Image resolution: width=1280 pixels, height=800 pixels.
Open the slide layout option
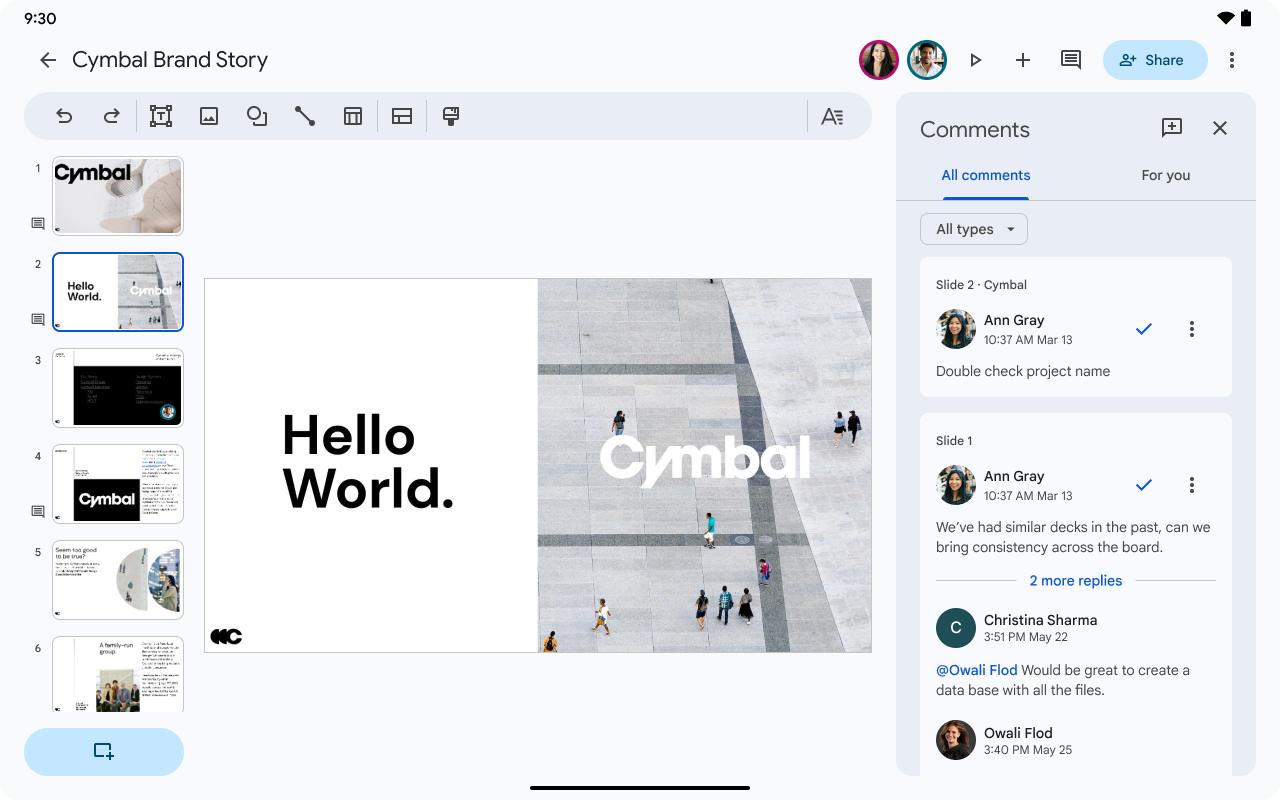[402, 116]
